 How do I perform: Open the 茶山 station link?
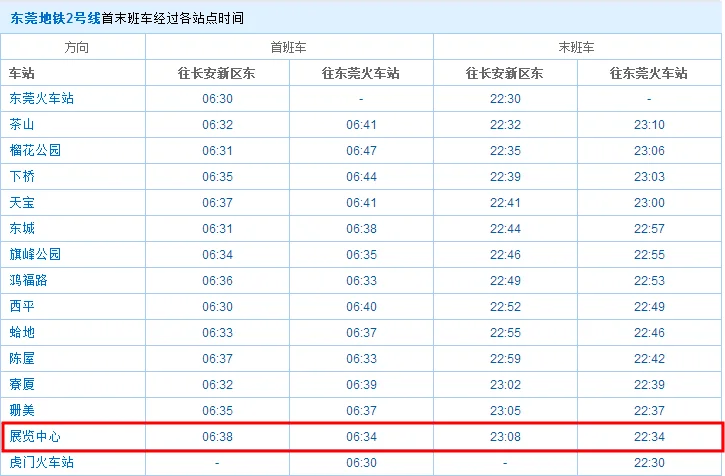(22, 124)
